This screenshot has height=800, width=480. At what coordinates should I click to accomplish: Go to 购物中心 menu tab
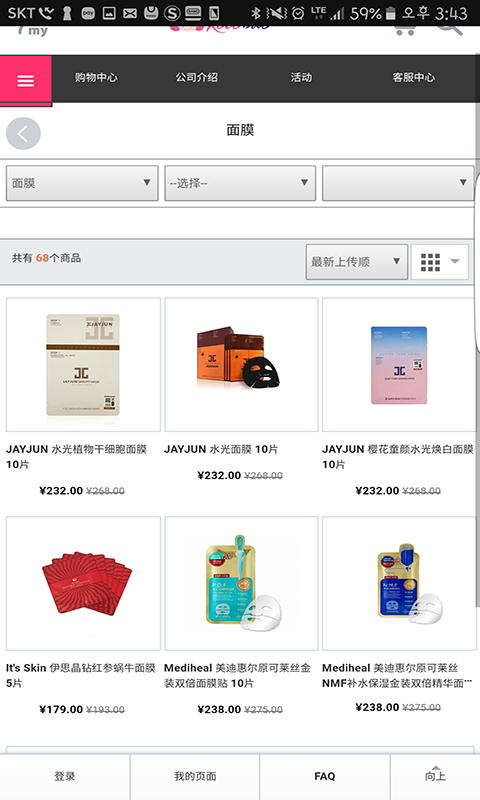[96, 78]
